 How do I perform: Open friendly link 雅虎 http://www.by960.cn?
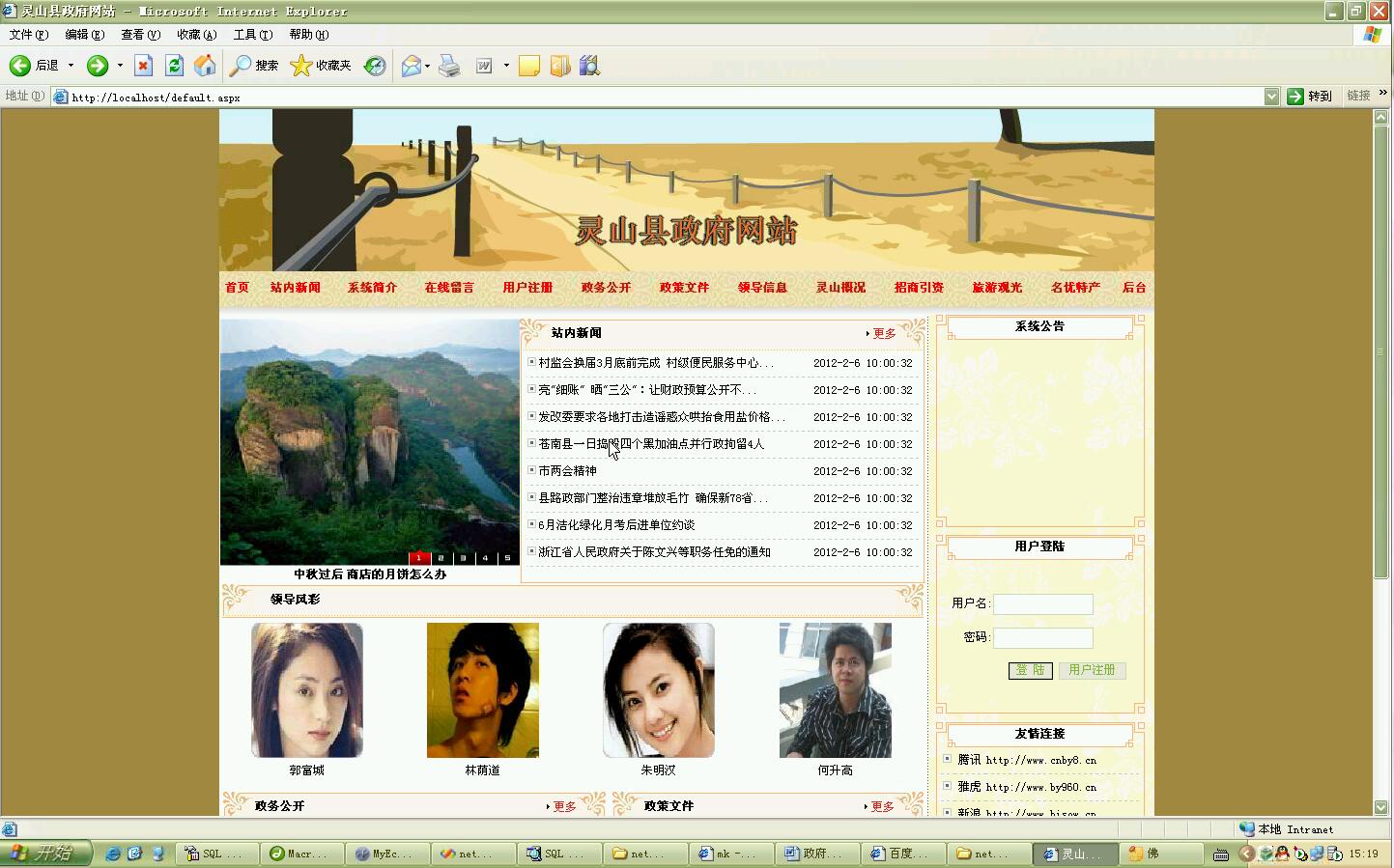(1027, 787)
